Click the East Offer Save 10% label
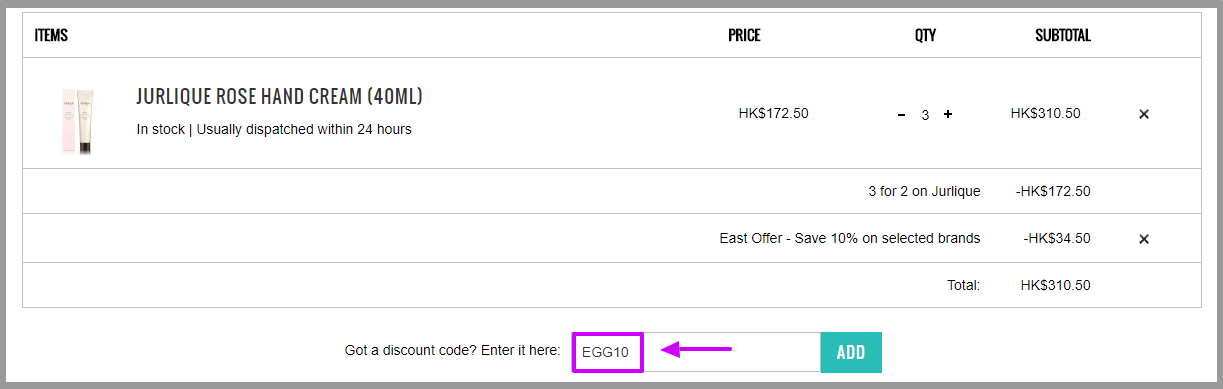The image size is (1223, 389). (850, 238)
